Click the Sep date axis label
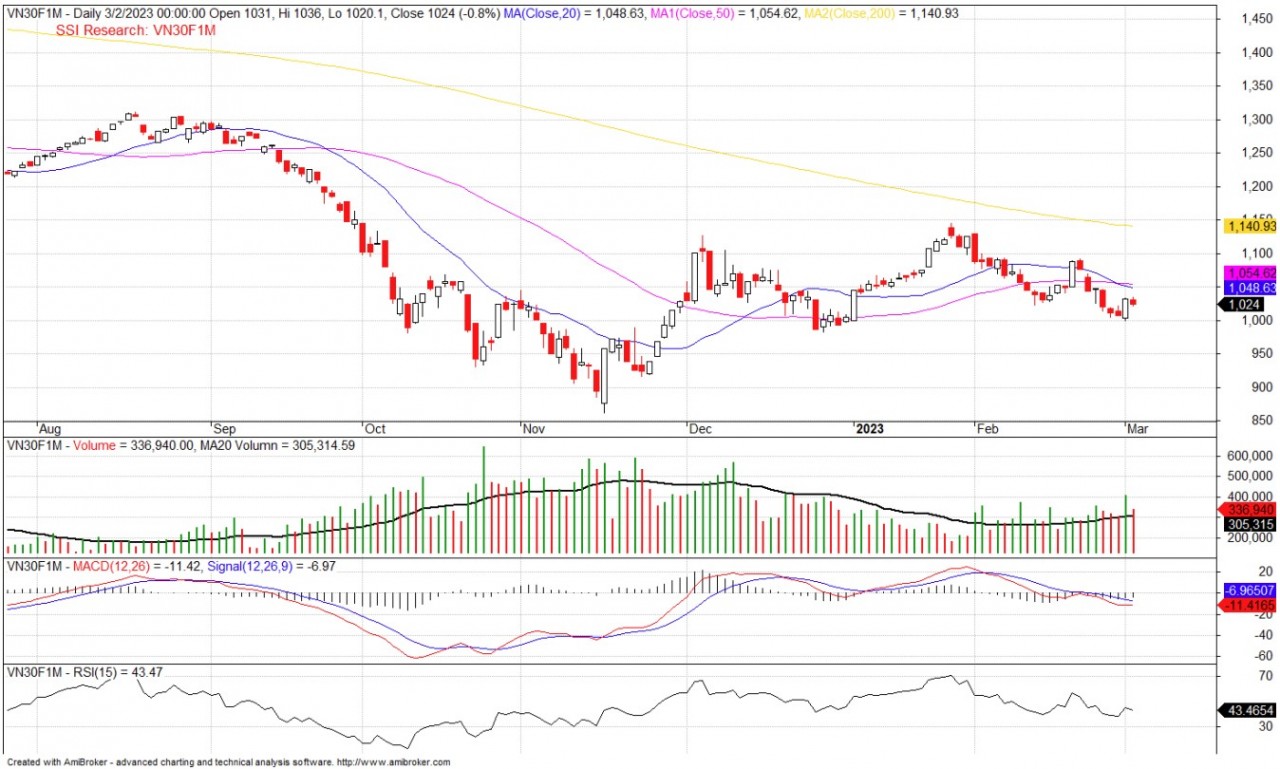This screenshot has height=769, width=1280. [x=224, y=428]
